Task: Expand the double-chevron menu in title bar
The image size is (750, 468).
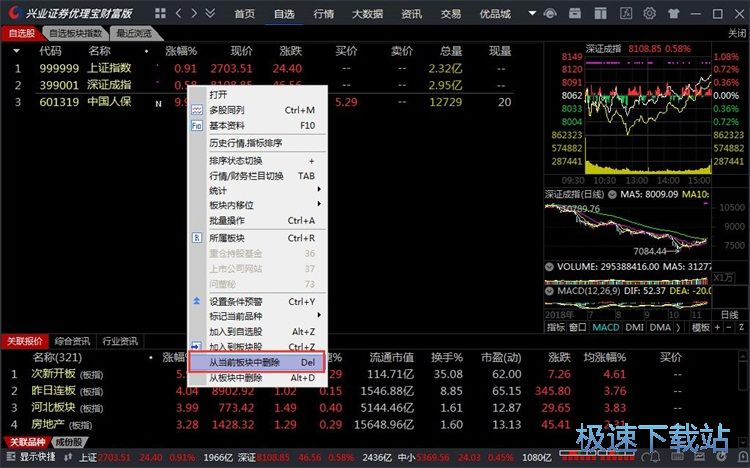Action: [210, 13]
